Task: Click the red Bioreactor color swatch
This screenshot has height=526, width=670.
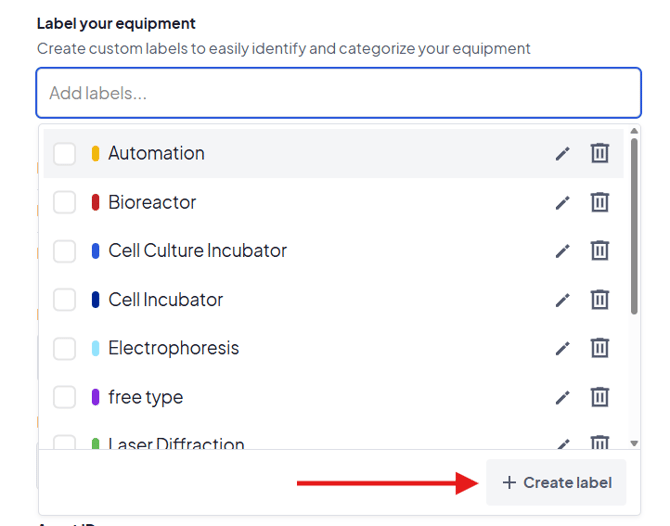Action: pos(95,203)
